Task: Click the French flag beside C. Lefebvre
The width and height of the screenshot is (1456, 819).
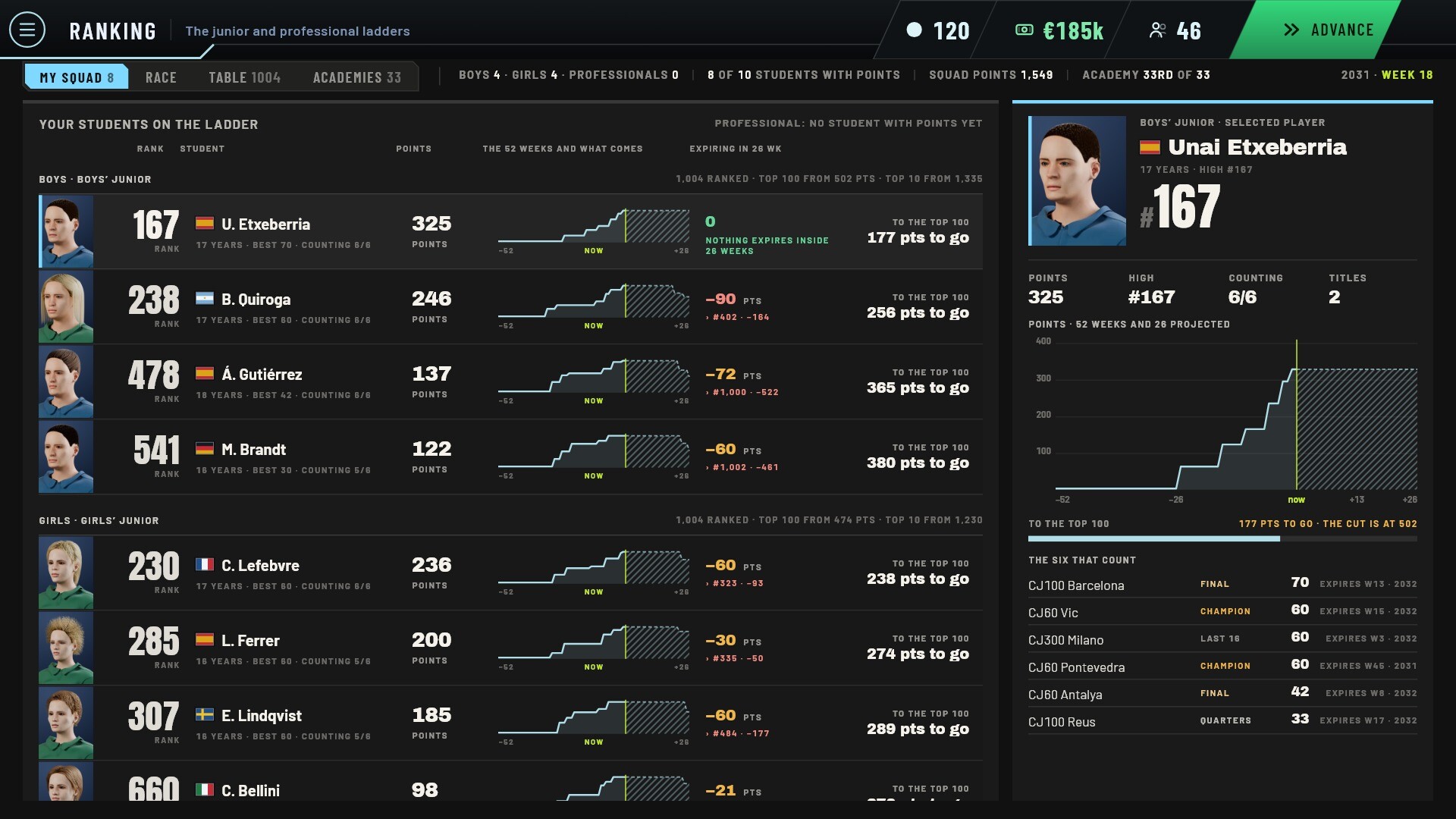Action: [205, 564]
